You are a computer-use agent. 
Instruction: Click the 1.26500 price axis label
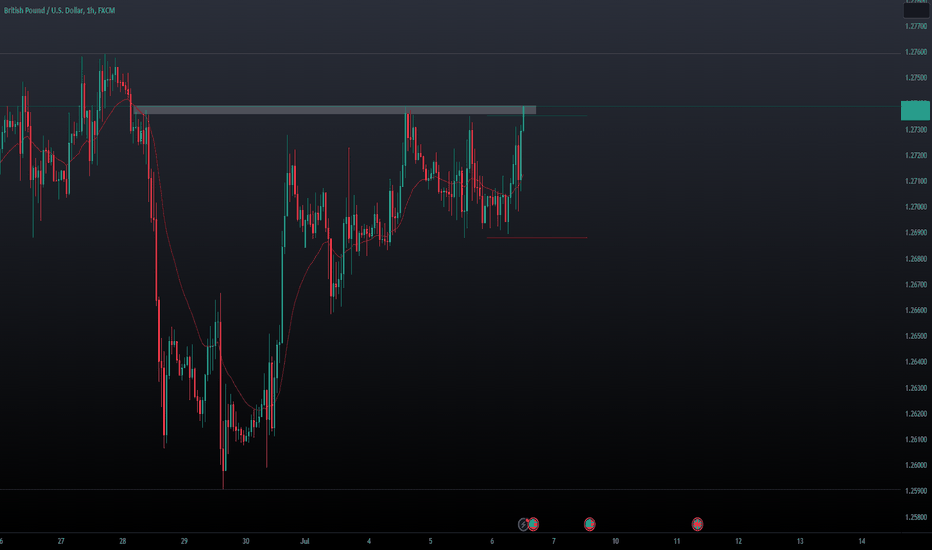pos(916,336)
